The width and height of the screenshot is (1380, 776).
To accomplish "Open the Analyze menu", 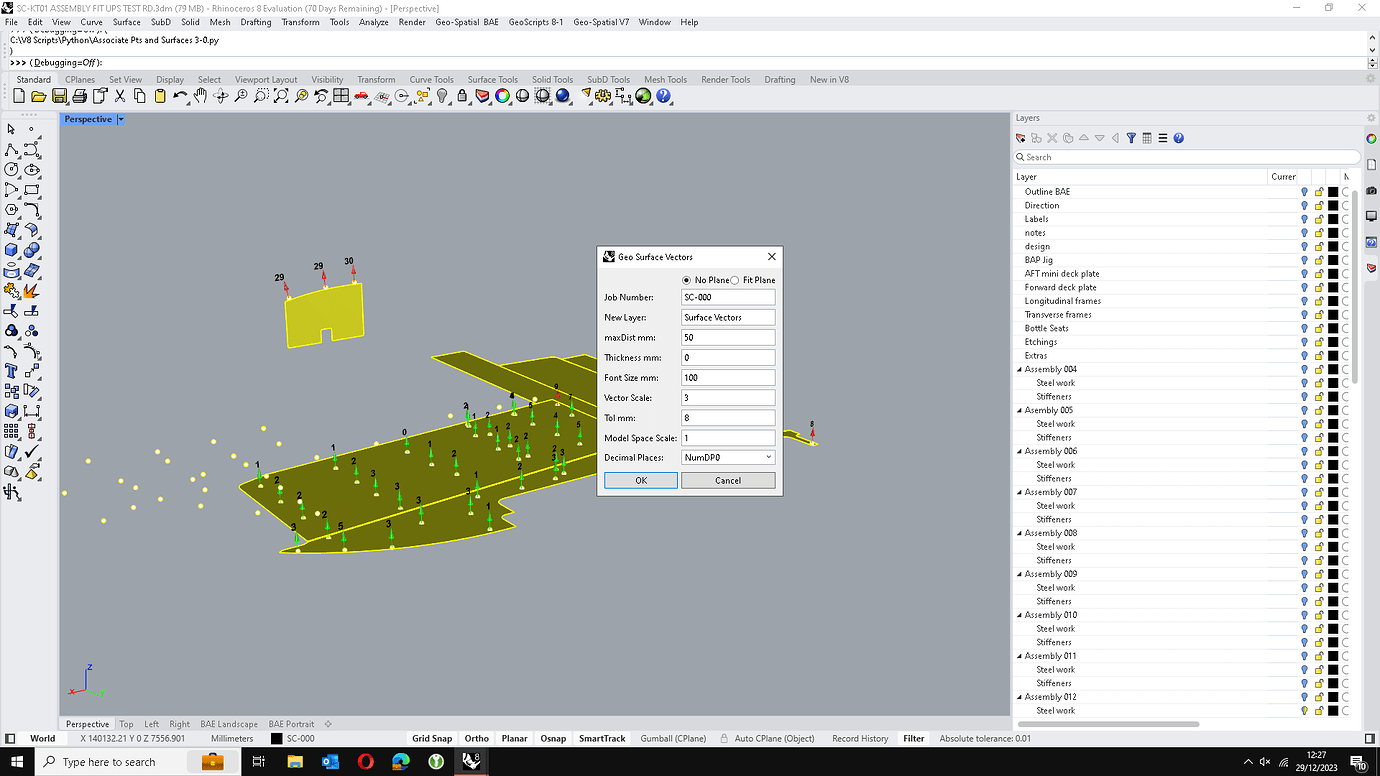I will click(373, 22).
